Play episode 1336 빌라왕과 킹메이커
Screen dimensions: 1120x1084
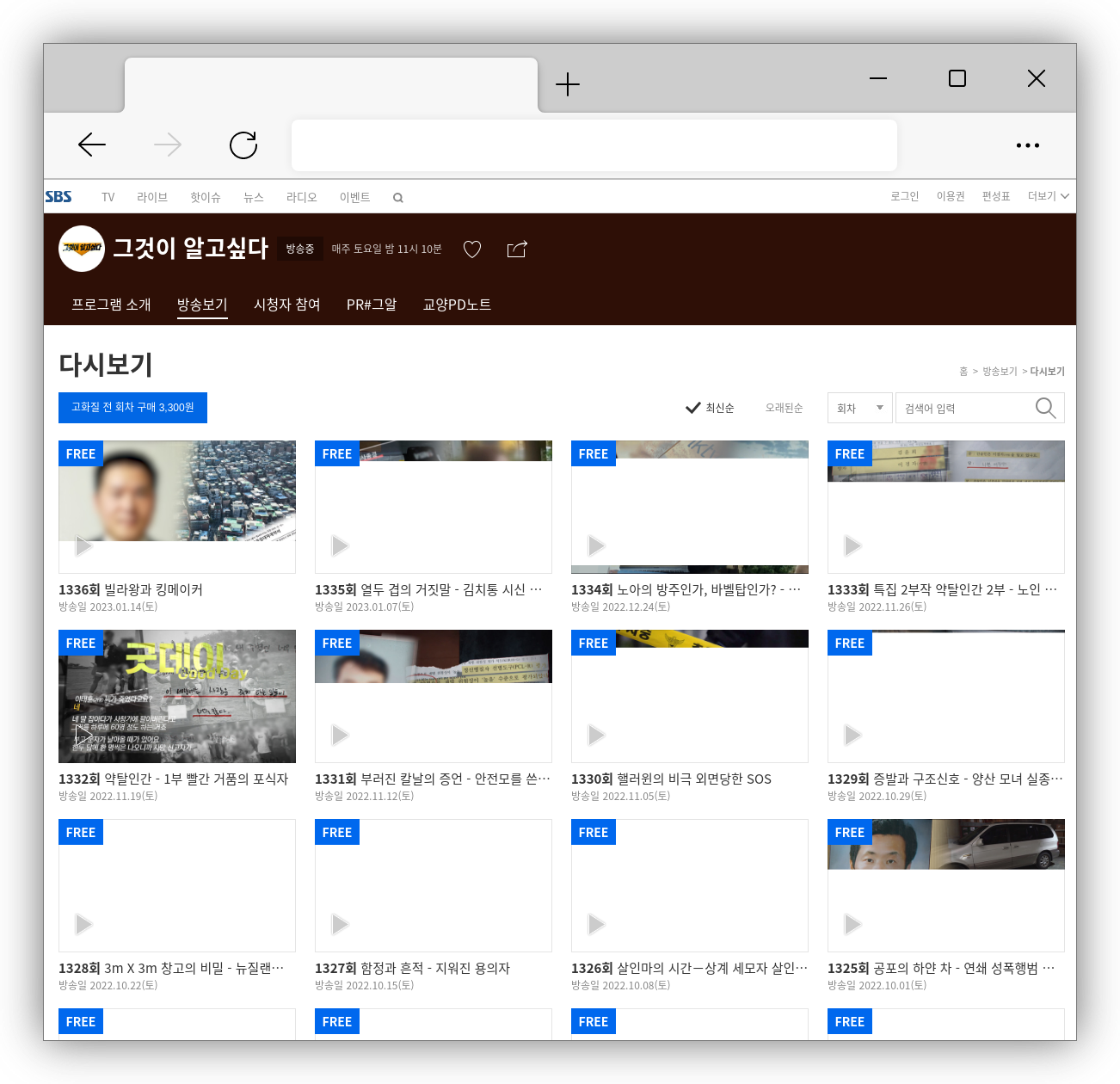point(82,545)
